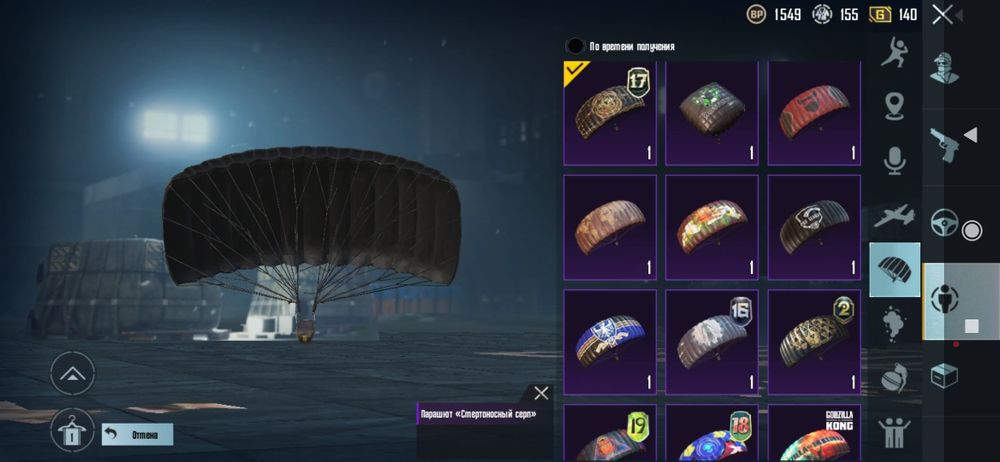Select the location pin category icon

895,106
